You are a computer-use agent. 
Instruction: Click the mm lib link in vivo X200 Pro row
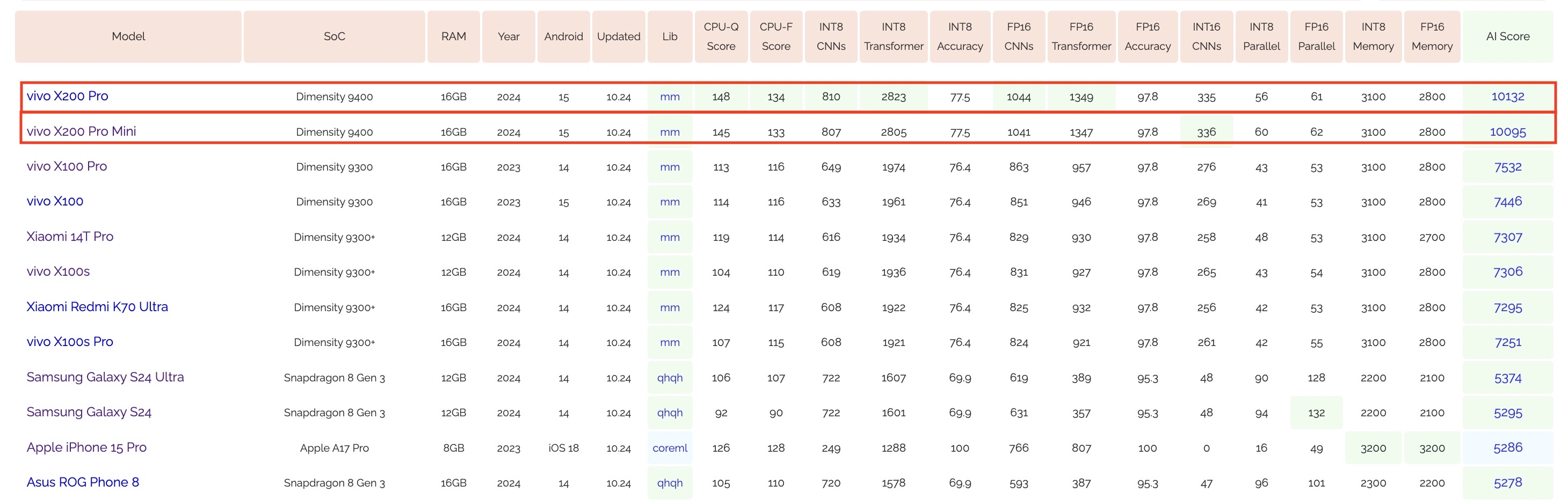click(670, 97)
